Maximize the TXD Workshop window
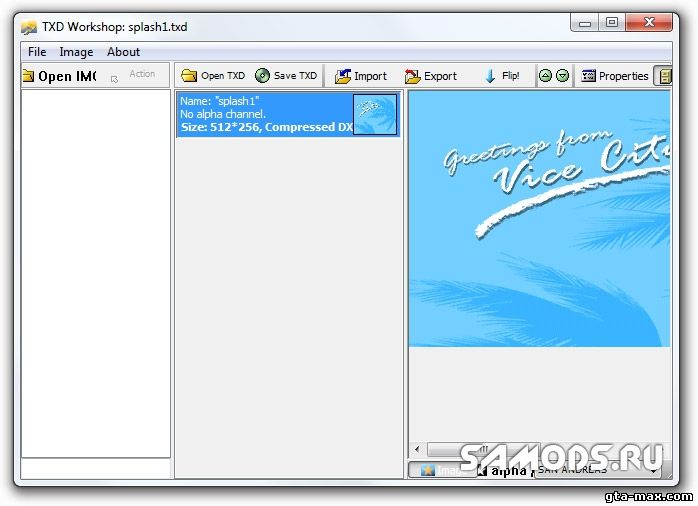Image resolution: width=698 pixels, height=506 pixels. 612,23
